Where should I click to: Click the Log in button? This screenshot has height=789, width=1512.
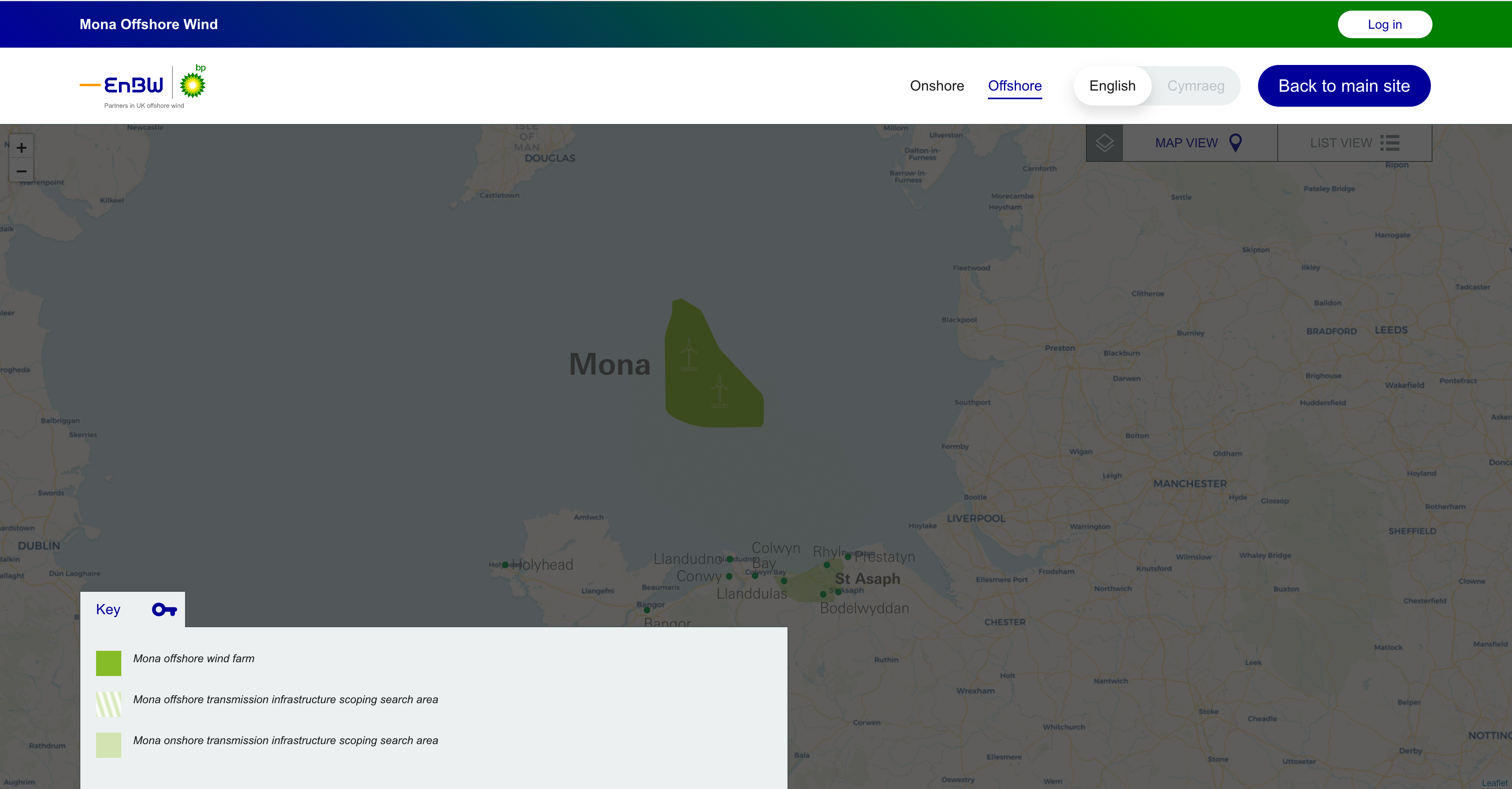[1385, 24]
